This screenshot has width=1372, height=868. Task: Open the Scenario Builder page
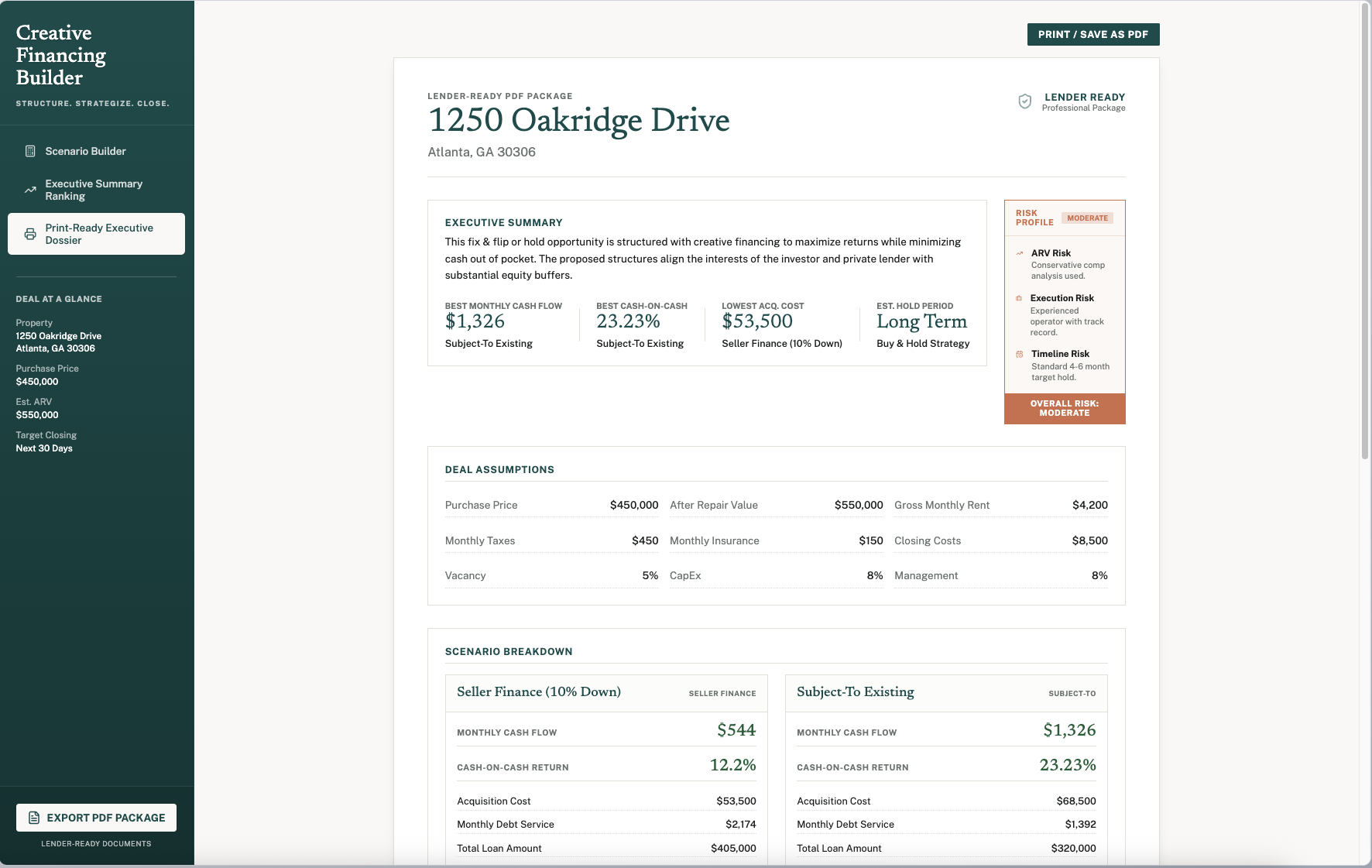click(x=96, y=151)
